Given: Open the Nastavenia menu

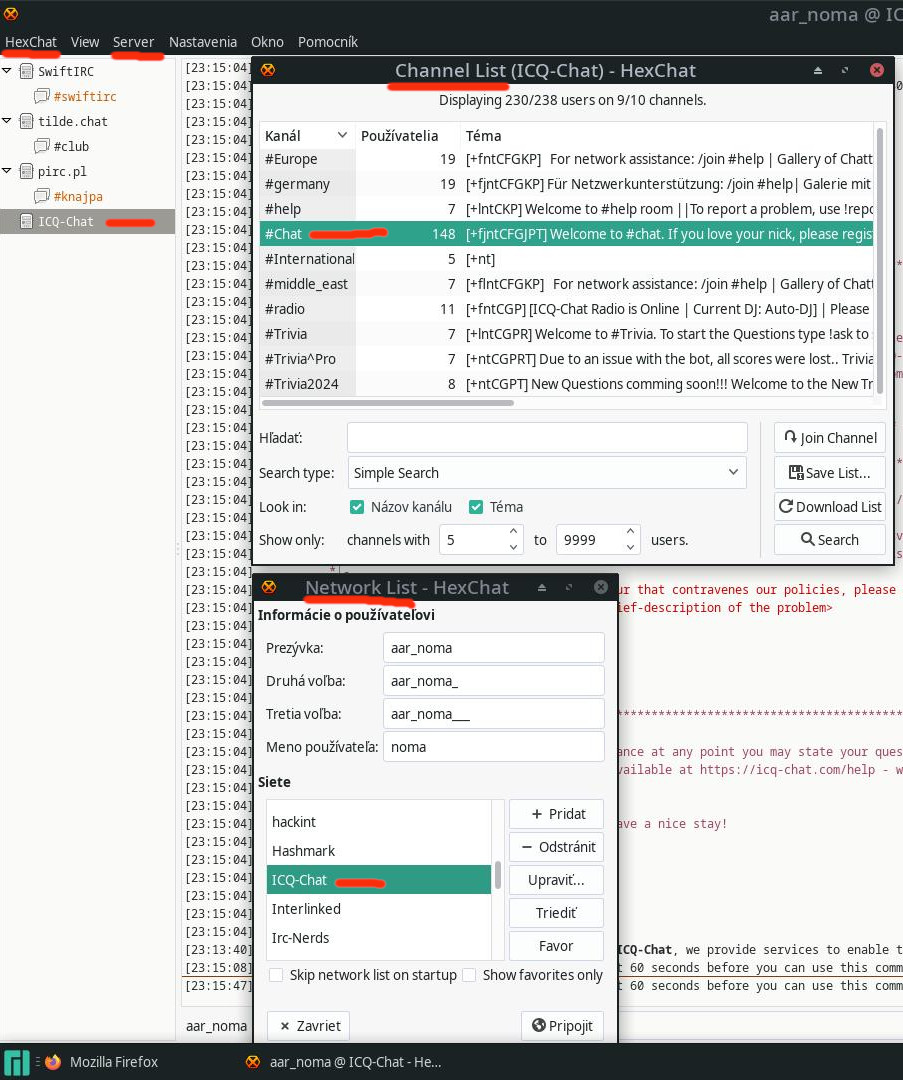Looking at the screenshot, I should coord(203,42).
